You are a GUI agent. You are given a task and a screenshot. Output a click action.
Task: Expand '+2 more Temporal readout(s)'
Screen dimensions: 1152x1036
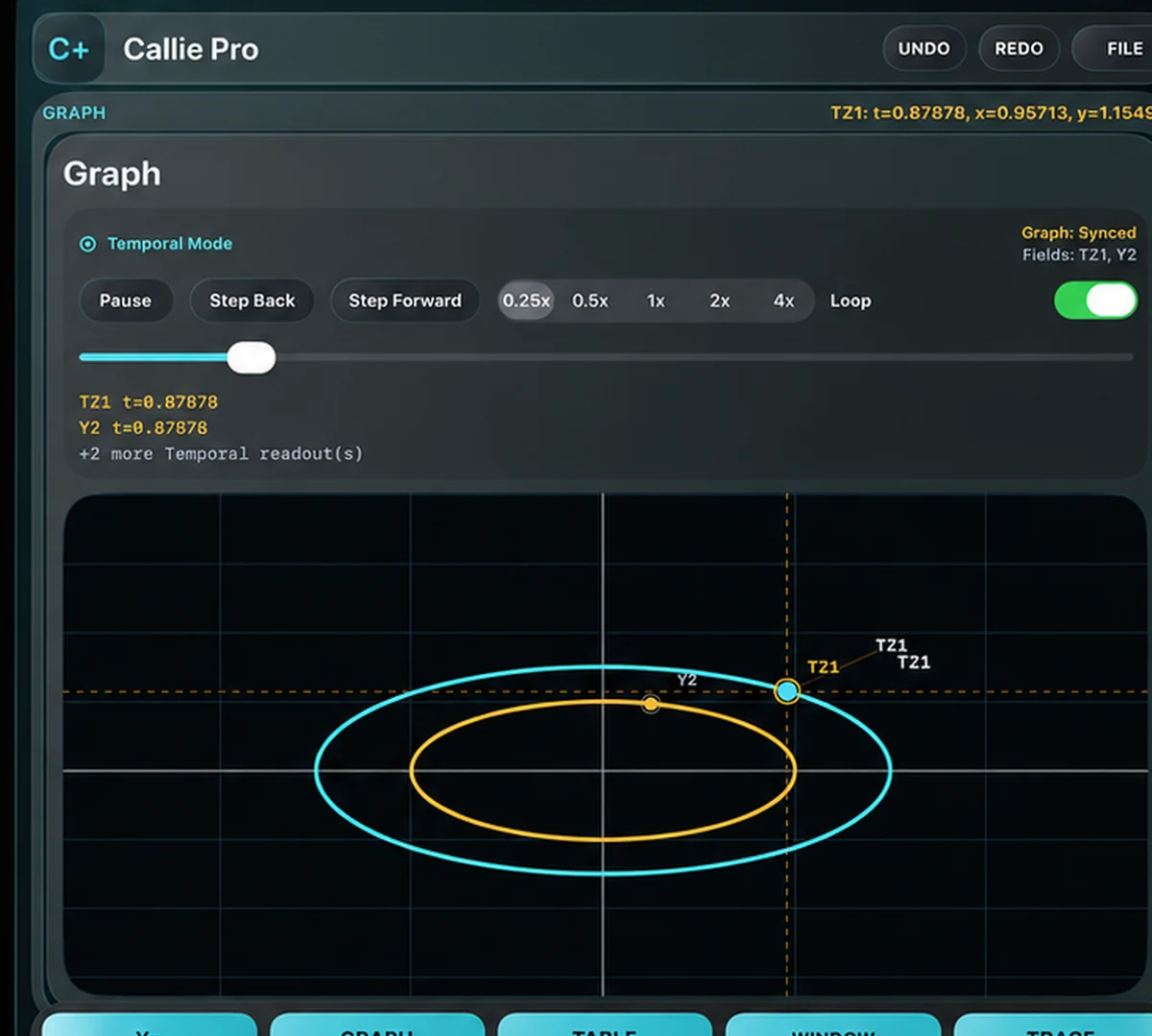coord(221,453)
